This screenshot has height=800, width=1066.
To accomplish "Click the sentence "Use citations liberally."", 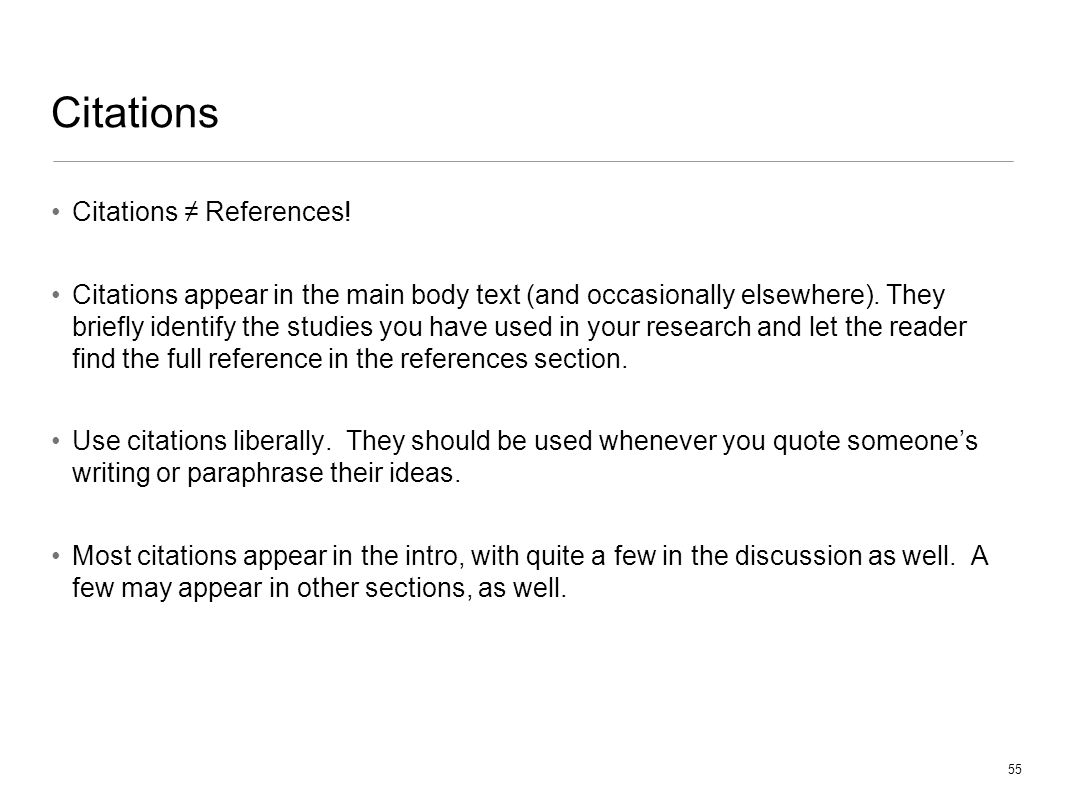I will click(201, 441).
